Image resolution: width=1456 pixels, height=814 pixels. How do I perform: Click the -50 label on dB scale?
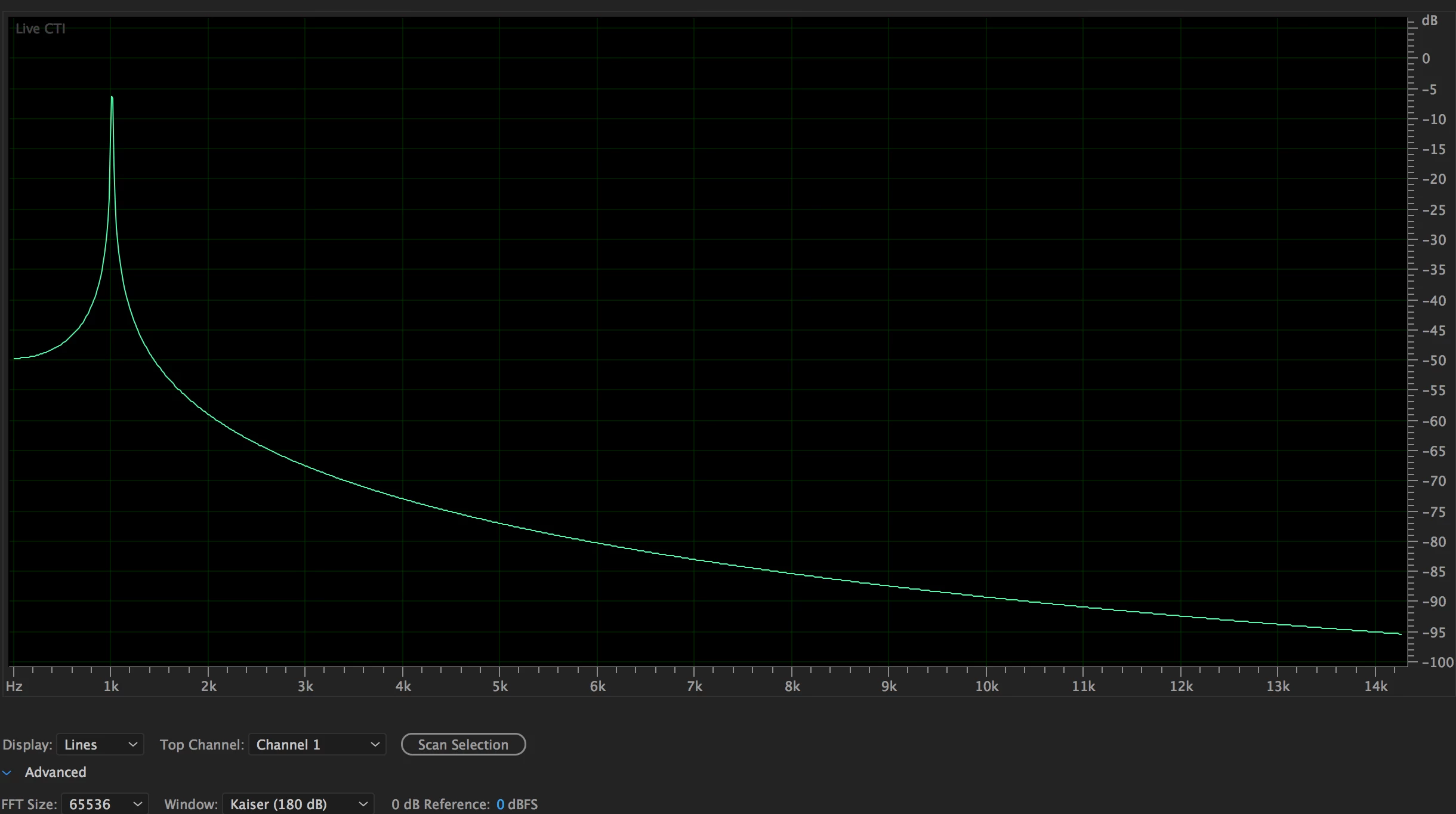[1434, 360]
